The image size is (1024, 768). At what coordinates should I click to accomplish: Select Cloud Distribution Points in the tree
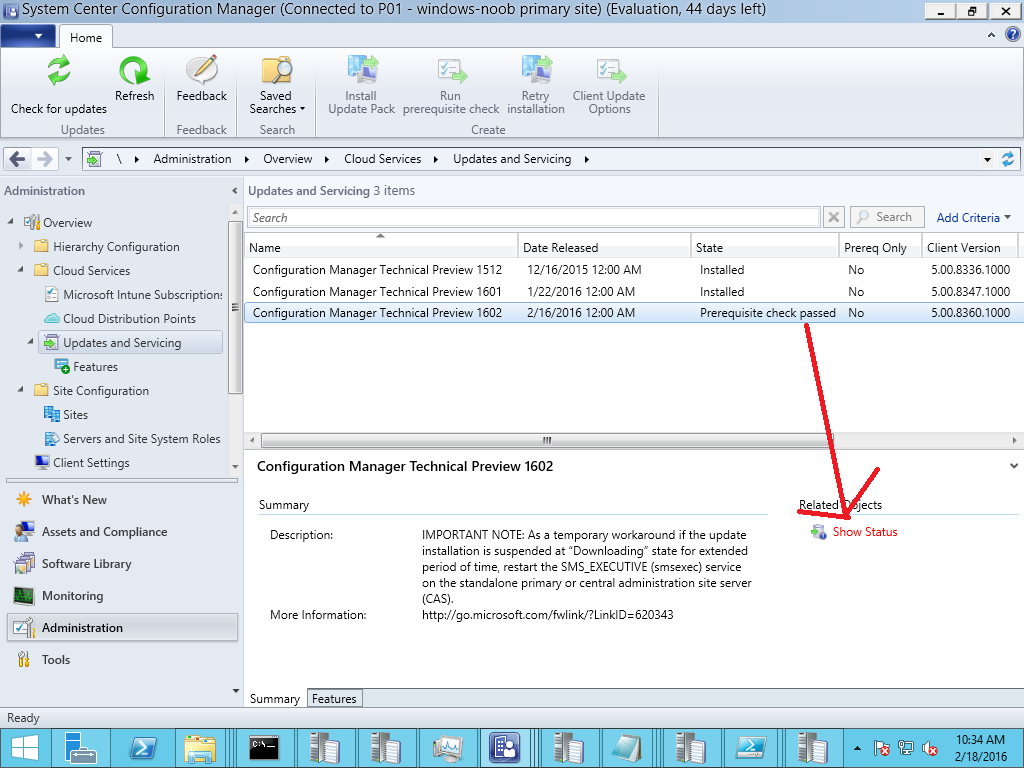(x=120, y=319)
